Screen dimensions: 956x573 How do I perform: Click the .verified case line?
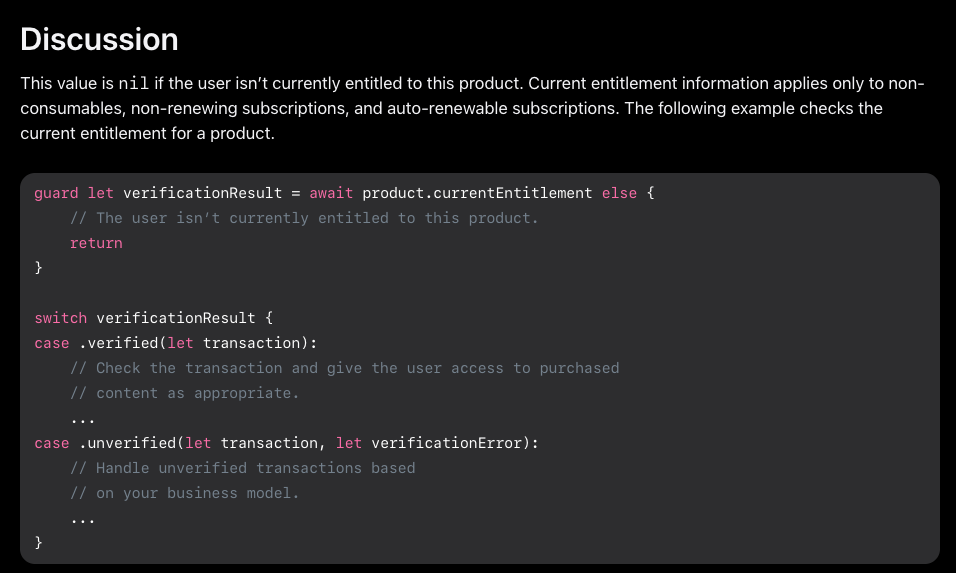(x=175, y=343)
